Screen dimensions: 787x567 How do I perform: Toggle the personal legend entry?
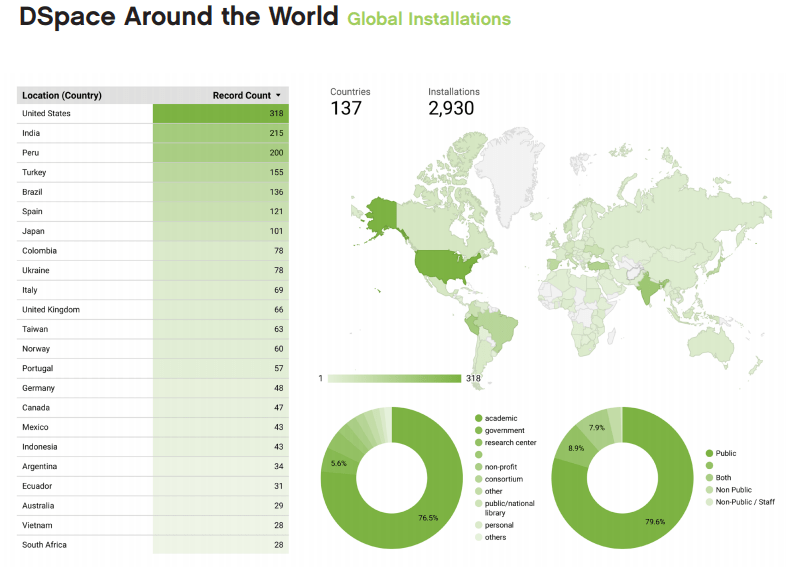tap(500, 525)
